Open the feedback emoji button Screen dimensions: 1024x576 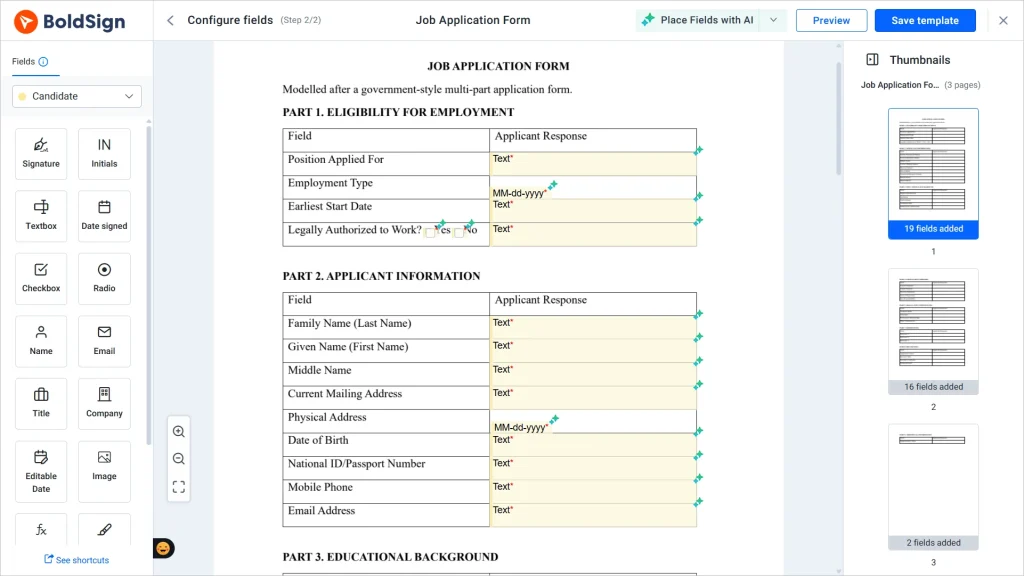pos(163,549)
